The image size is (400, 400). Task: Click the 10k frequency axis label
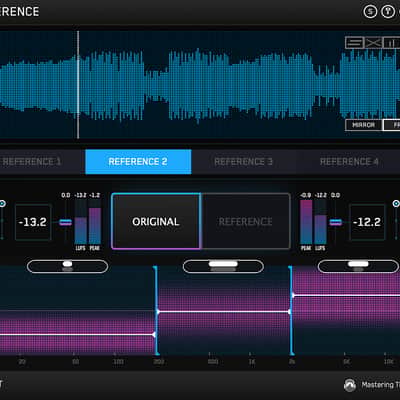tap(389, 362)
